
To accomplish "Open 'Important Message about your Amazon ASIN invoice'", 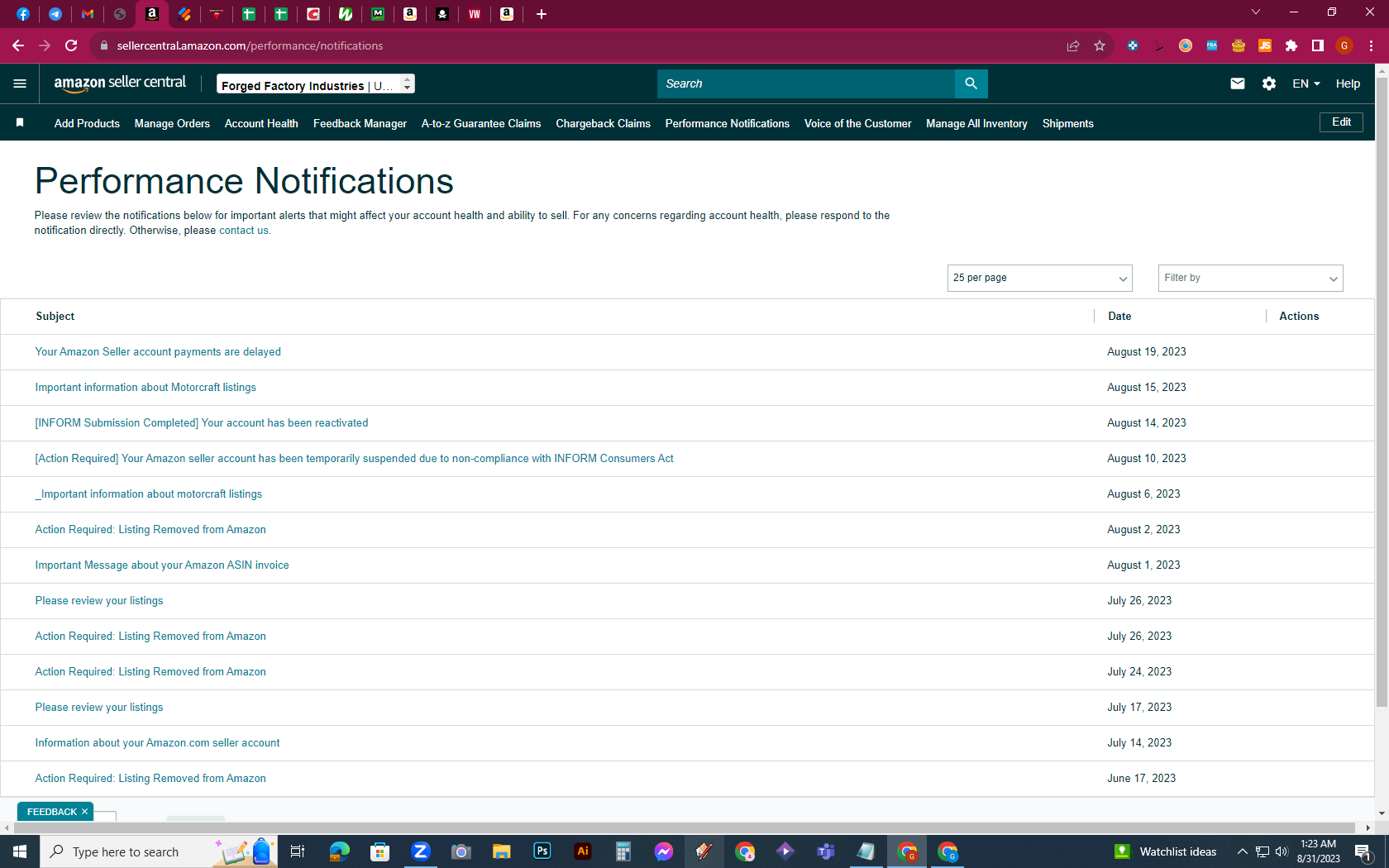I will (x=162, y=565).
